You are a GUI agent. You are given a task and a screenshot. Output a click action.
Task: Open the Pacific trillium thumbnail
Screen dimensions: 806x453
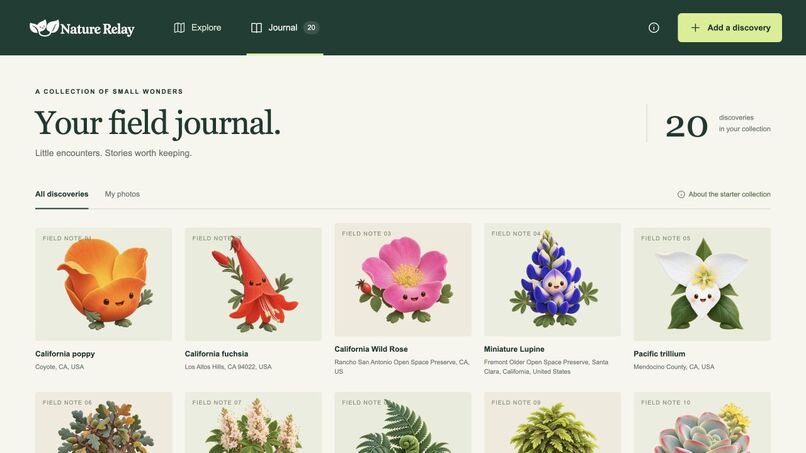click(x=702, y=284)
